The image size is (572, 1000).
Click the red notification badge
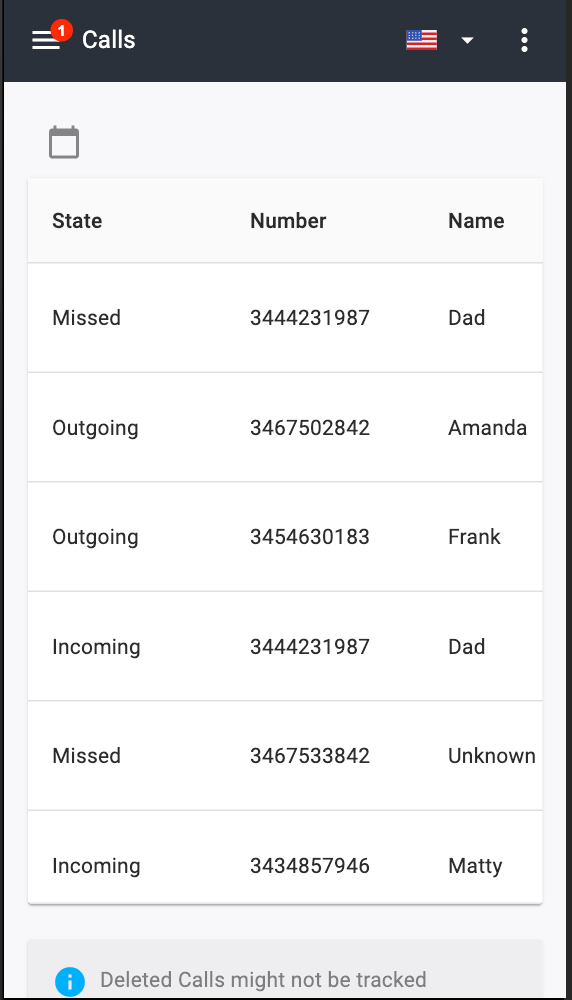pos(61,30)
